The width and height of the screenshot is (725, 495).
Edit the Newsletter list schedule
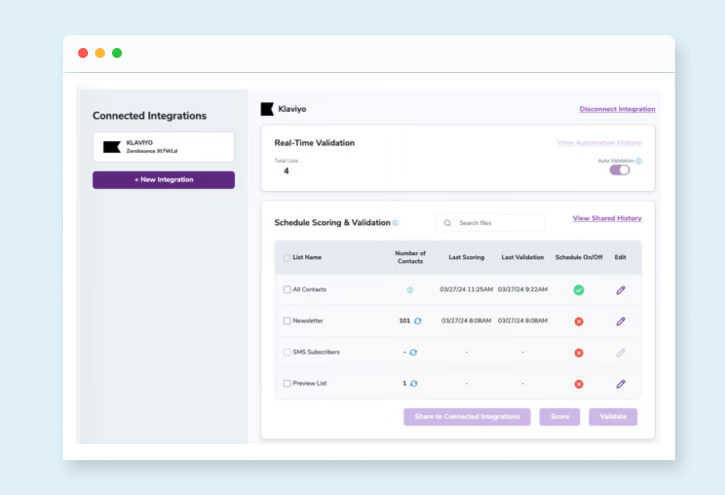click(621, 322)
